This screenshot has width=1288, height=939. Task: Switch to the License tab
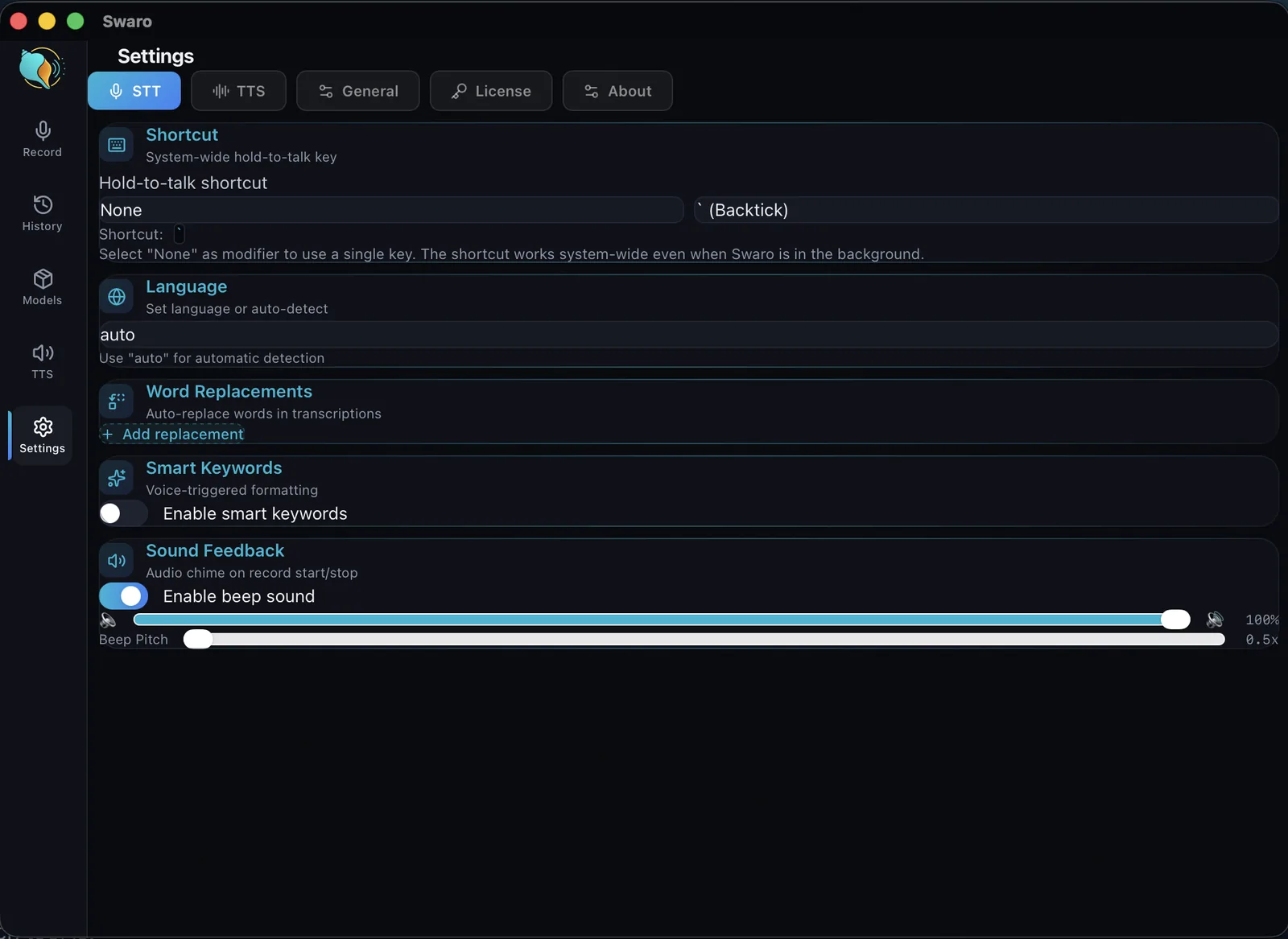tap(491, 91)
